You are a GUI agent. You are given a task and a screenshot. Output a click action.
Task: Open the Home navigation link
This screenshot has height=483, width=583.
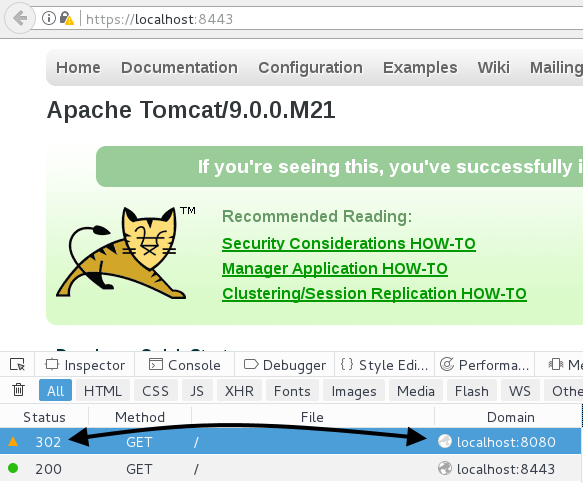click(78, 68)
